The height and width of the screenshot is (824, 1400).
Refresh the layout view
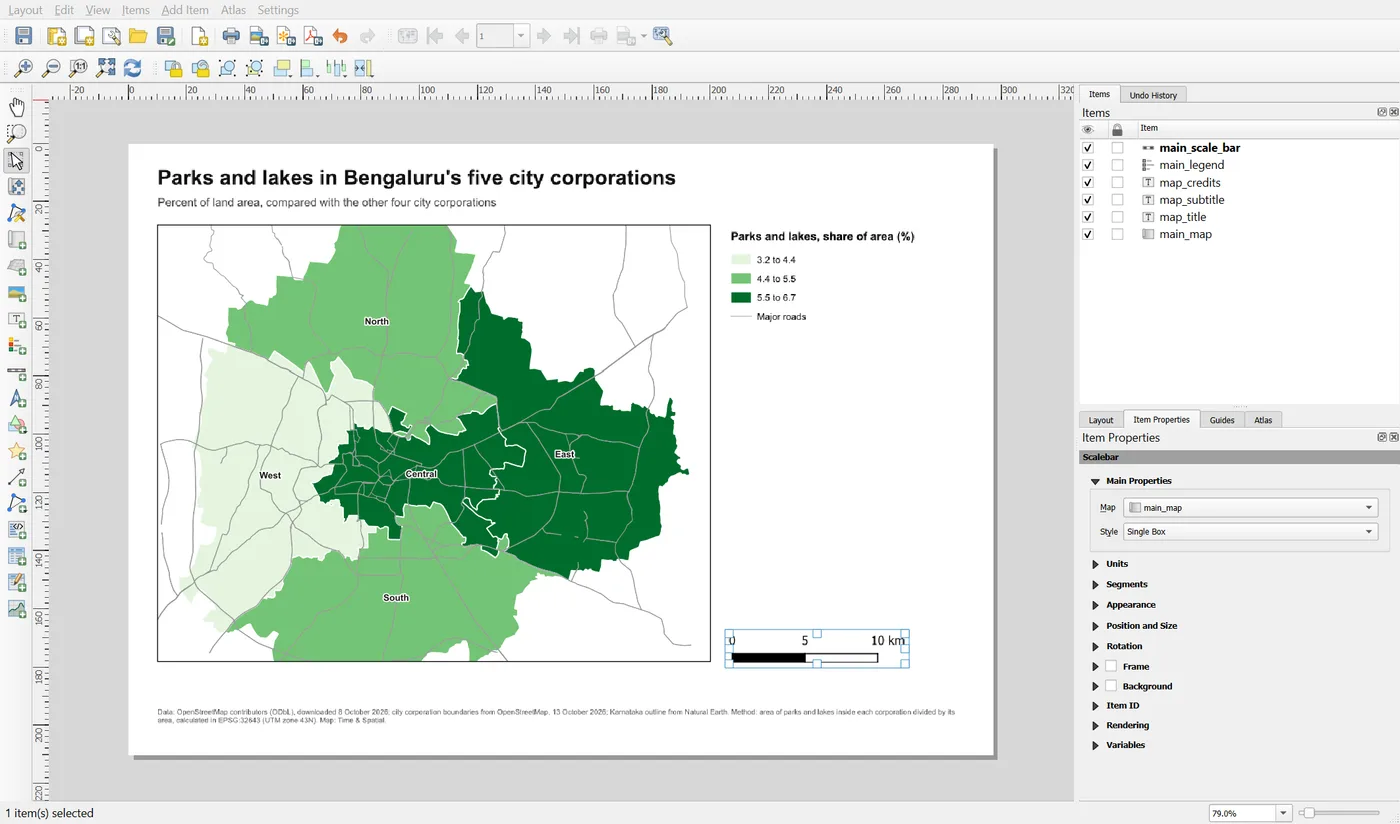132,68
